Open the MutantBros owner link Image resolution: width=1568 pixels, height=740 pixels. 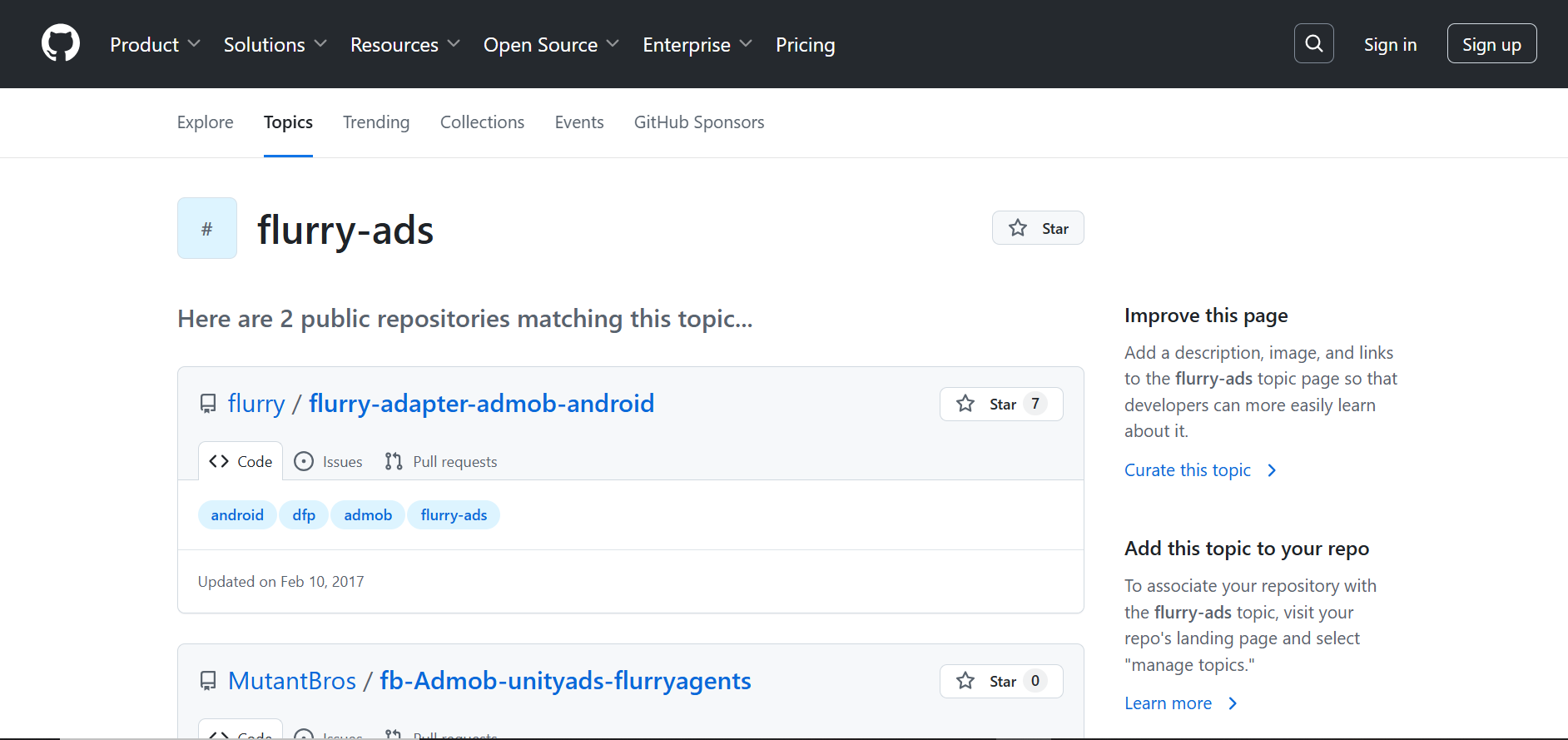point(292,681)
